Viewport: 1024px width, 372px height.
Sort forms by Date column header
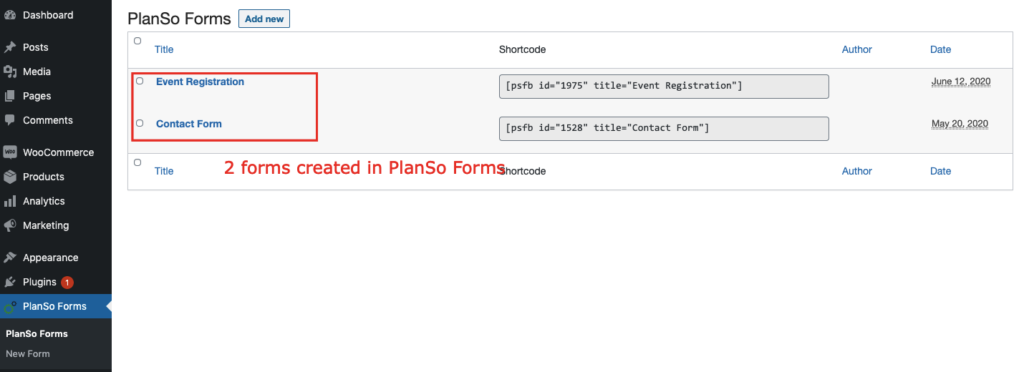[x=940, y=50]
